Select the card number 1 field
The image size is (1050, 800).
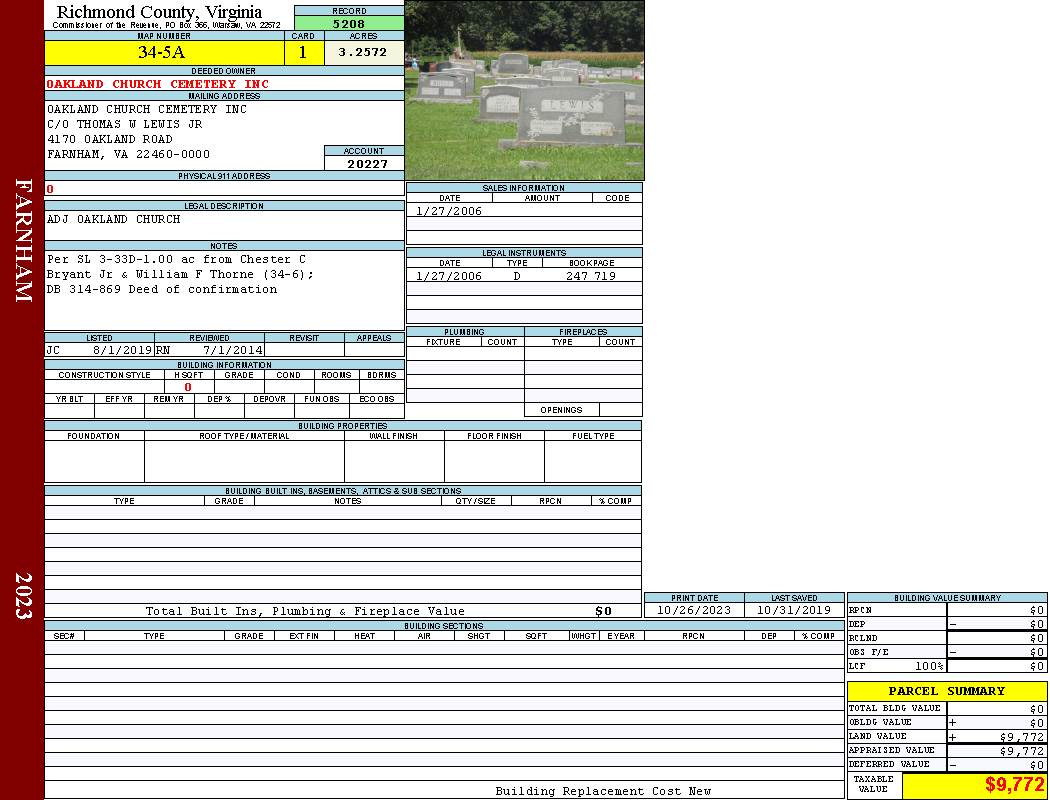(x=303, y=53)
